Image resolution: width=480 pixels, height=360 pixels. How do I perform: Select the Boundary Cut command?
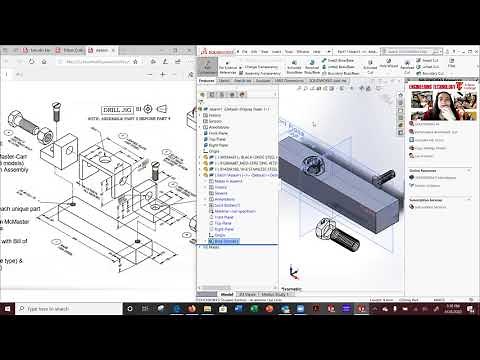click(430, 73)
